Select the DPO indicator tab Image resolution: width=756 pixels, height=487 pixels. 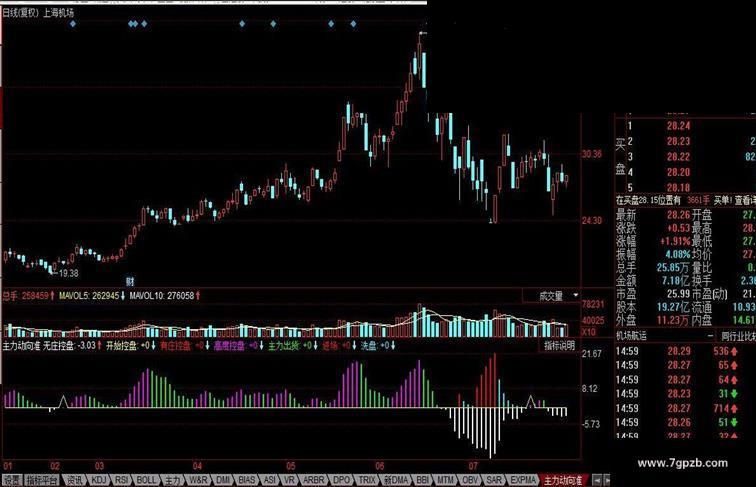coord(341,480)
